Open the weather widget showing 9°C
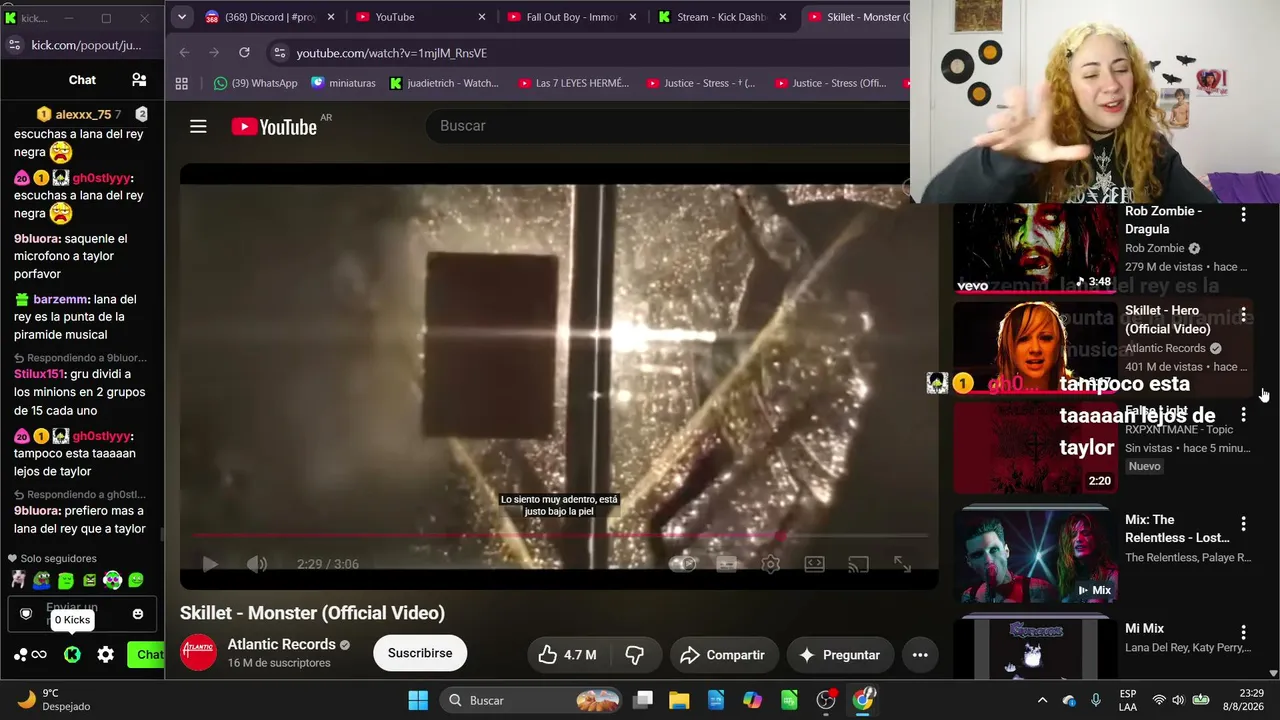 [55, 700]
